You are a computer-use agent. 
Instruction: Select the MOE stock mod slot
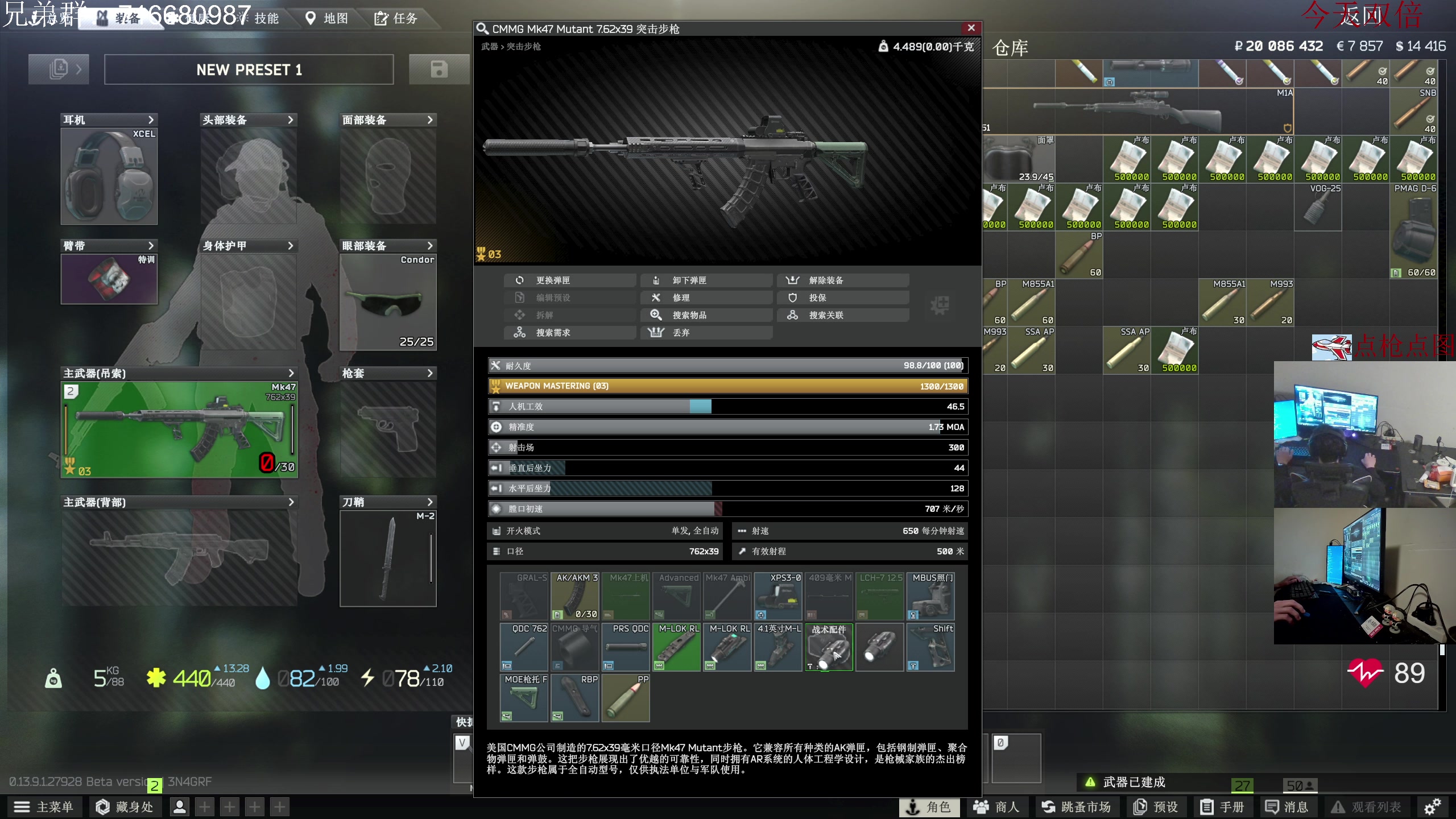524,698
